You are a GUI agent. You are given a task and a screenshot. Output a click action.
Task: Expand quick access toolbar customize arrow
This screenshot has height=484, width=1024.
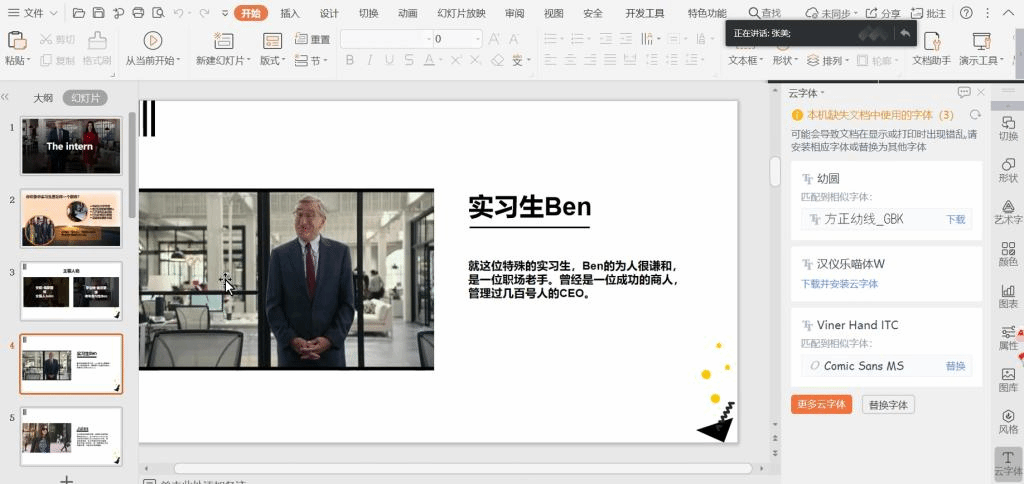[225, 13]
